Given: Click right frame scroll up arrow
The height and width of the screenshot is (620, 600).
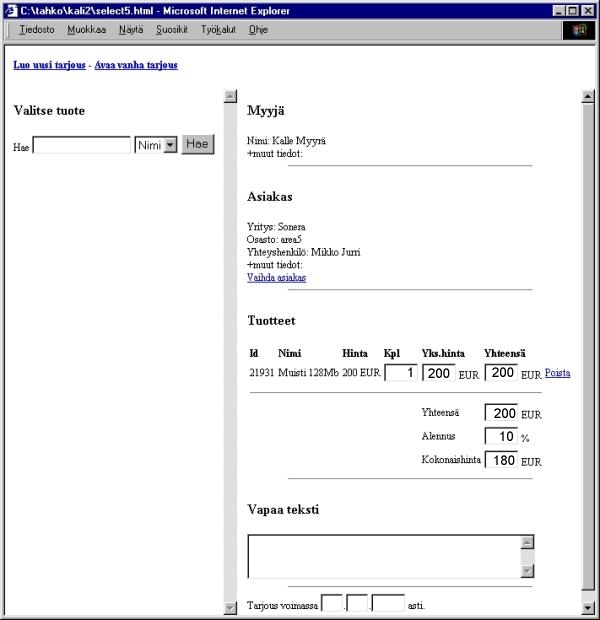Looking at the screenshot, I should (x=588, y=96).
